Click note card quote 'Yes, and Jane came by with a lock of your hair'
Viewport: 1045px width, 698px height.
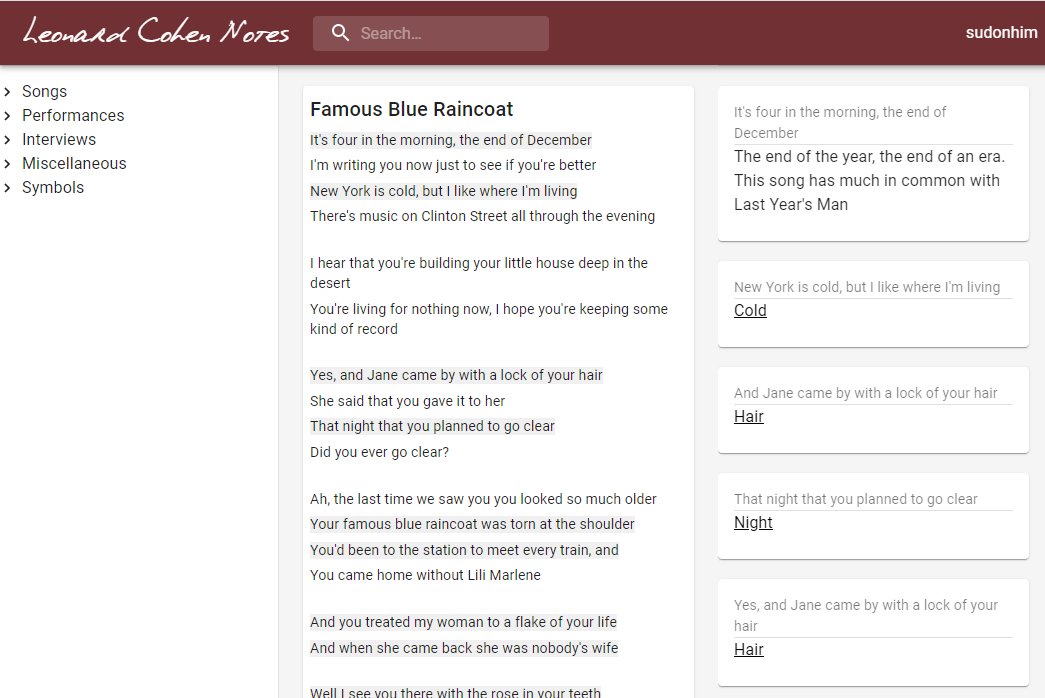point(866,615)
